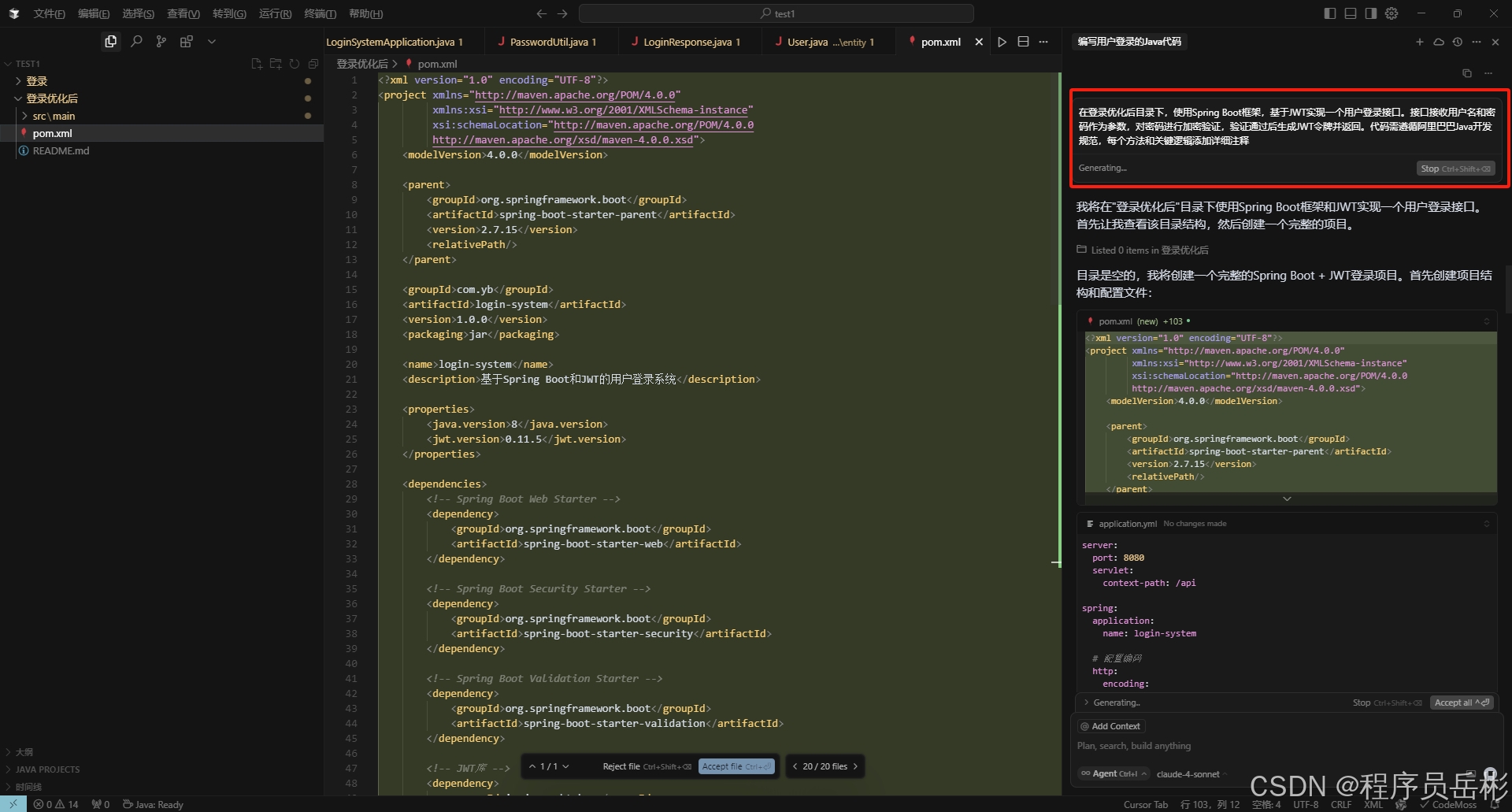Show chat history clock icon

coord(1458,42)
